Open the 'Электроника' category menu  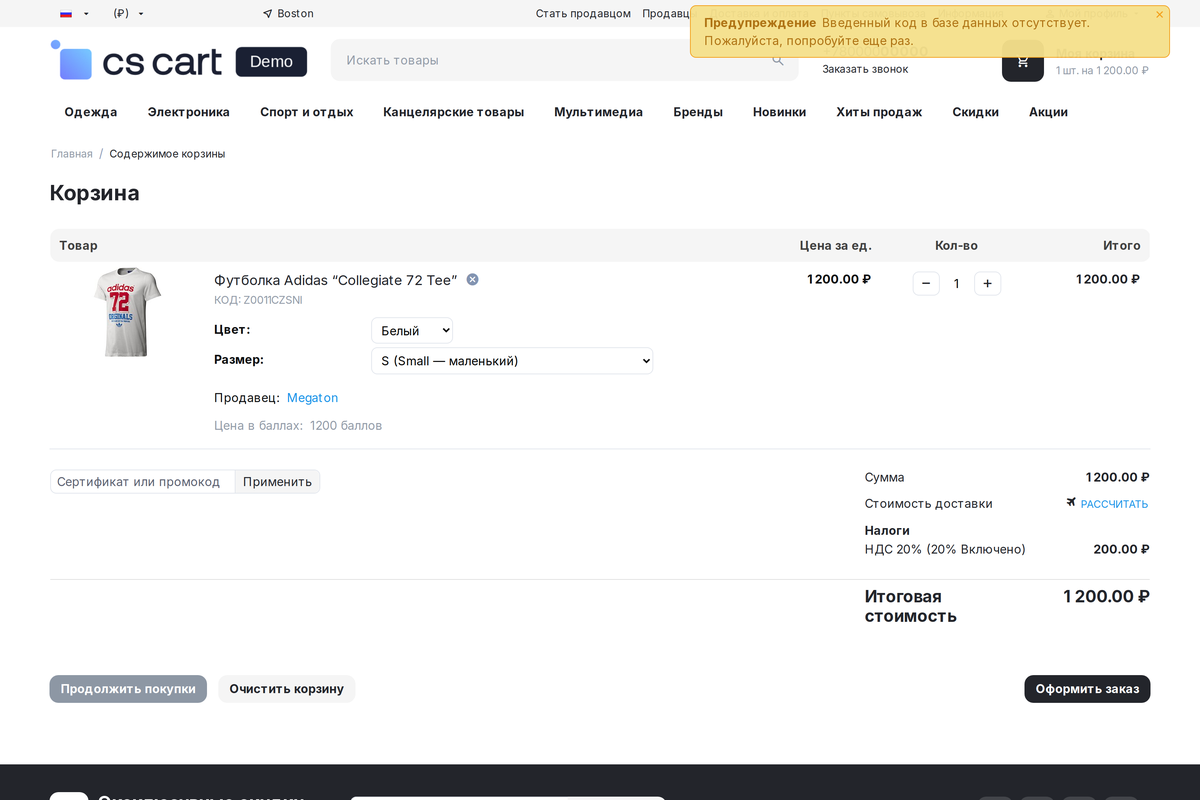[189, 112]
